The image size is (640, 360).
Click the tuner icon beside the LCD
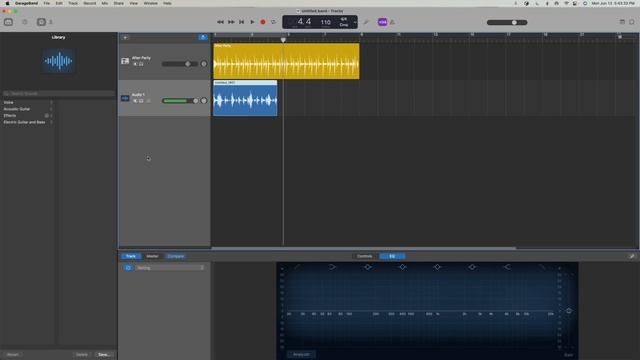pos(366,22)
